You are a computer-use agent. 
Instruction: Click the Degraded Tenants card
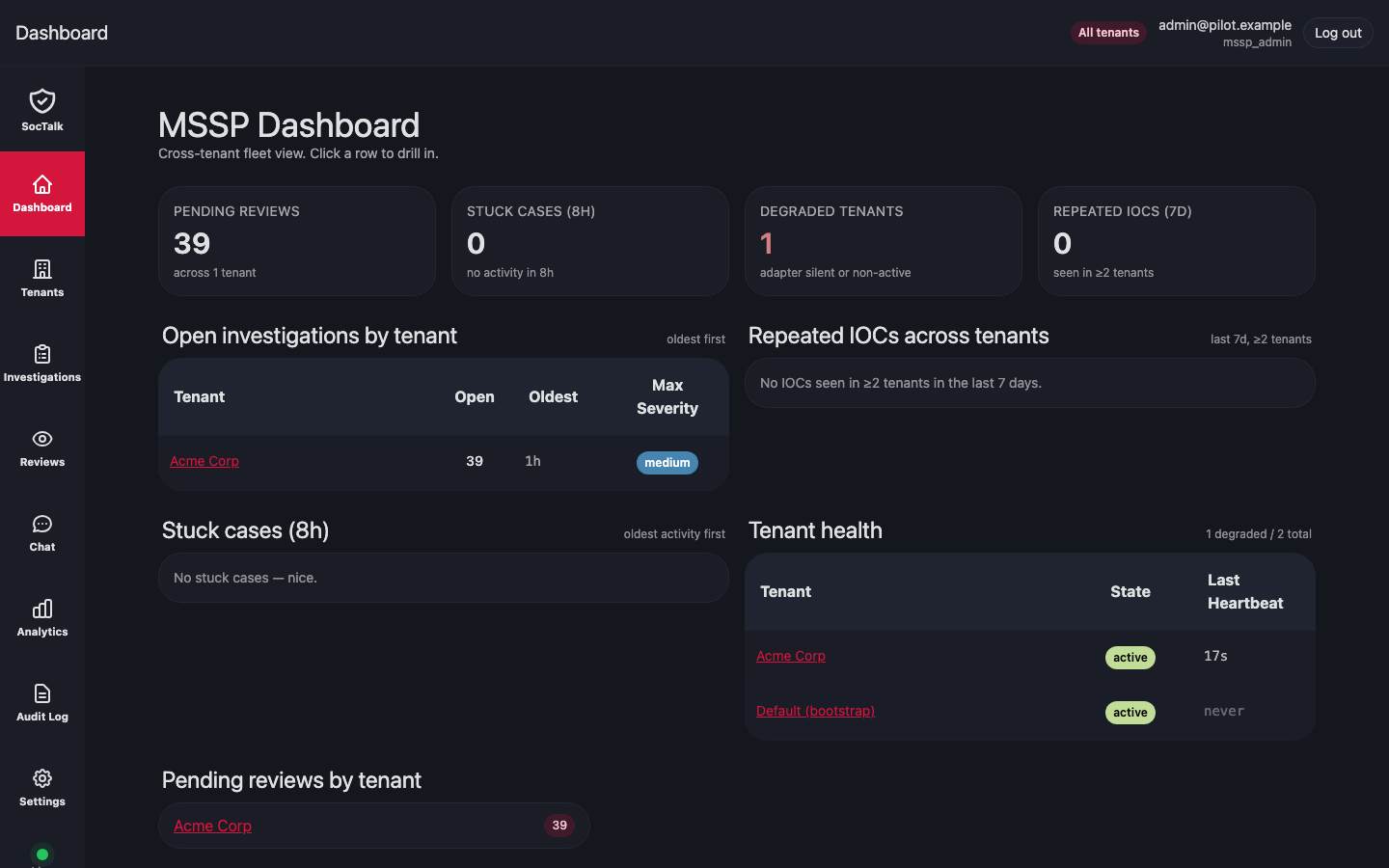[884, 241]
